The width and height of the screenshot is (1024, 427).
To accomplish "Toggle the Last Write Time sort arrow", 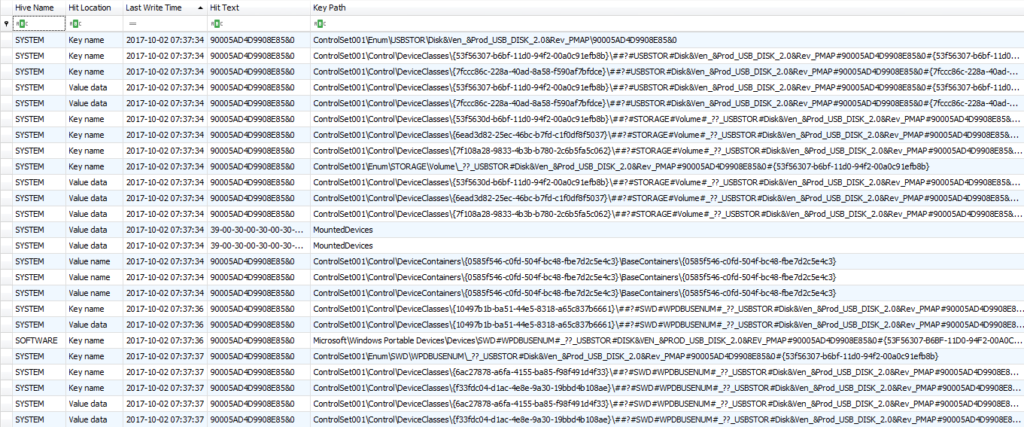I will point(199,7).
